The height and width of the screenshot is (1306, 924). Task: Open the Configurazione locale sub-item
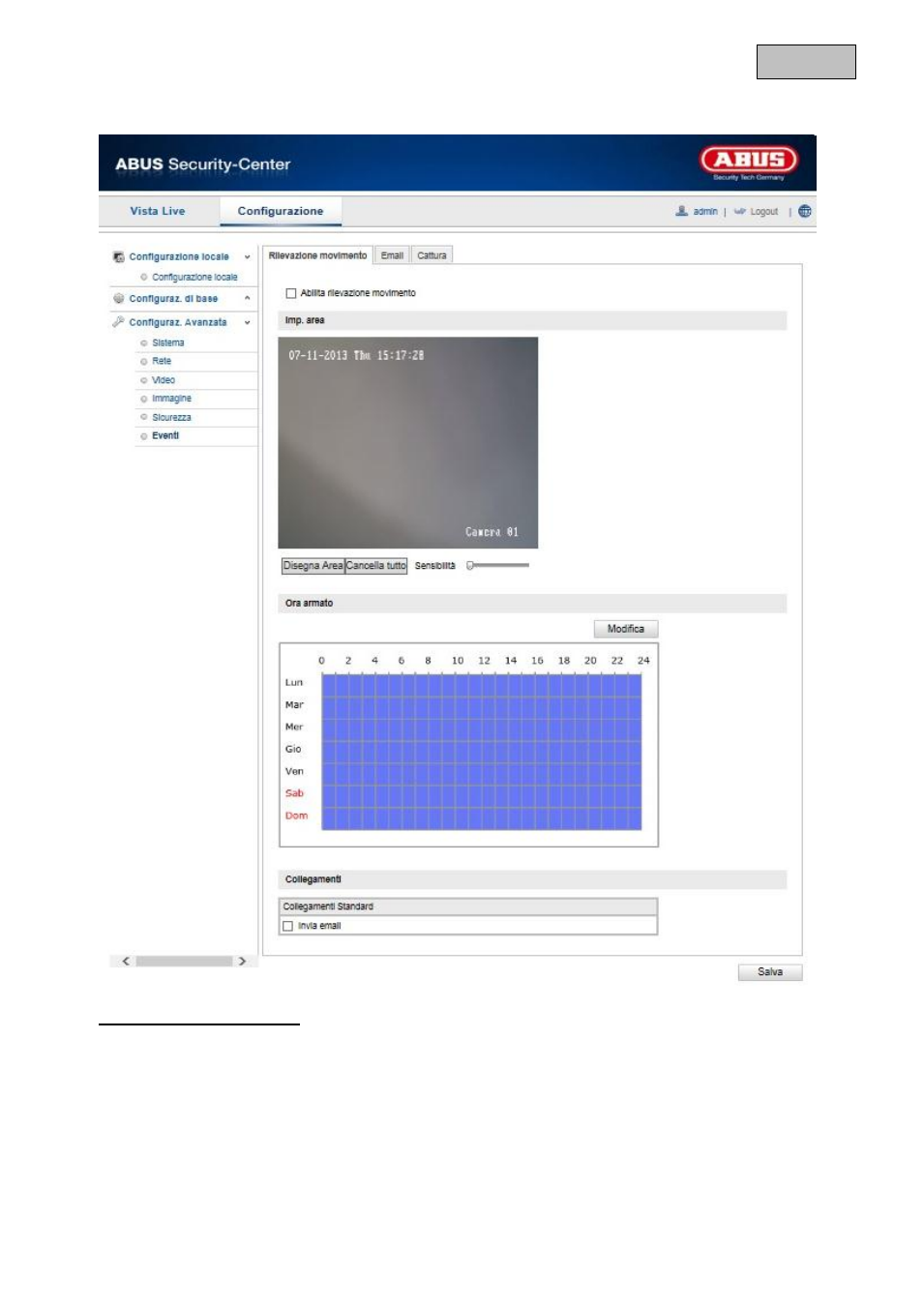(x=194, y=278)
